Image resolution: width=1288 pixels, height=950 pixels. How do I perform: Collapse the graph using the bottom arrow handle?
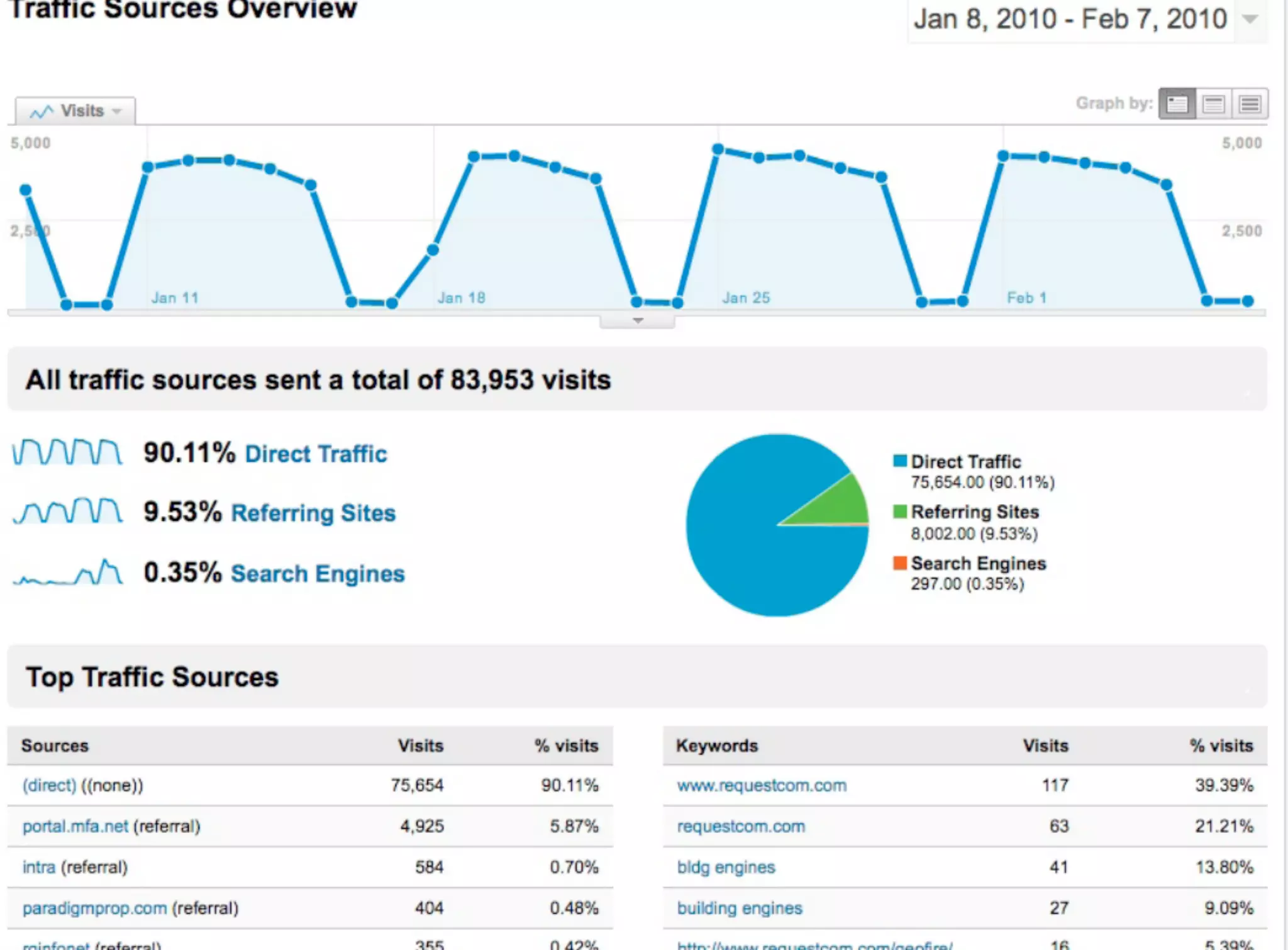coord(637,321)
